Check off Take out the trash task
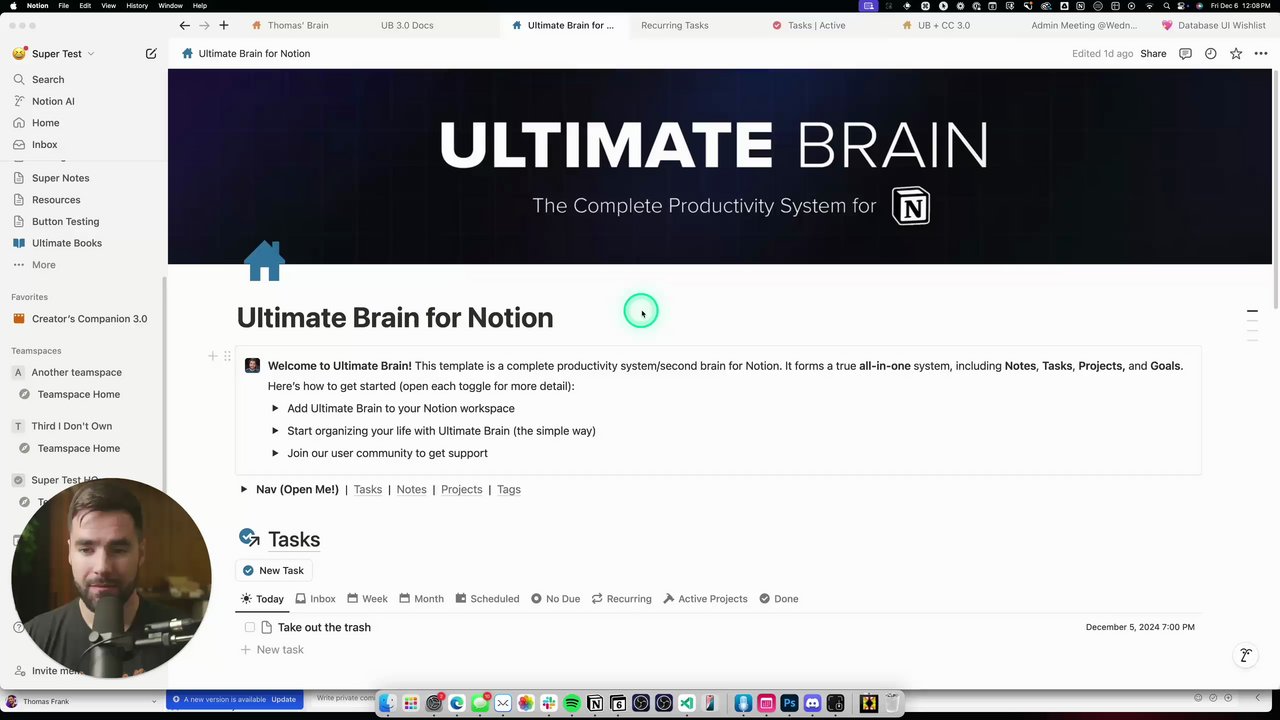 pos(250,627)
